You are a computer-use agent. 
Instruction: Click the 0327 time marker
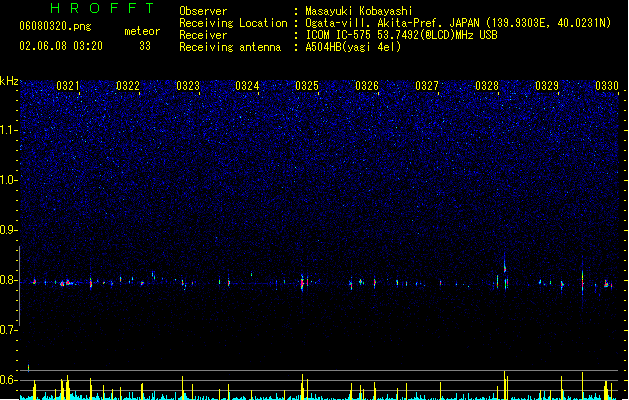click(427, 85)
